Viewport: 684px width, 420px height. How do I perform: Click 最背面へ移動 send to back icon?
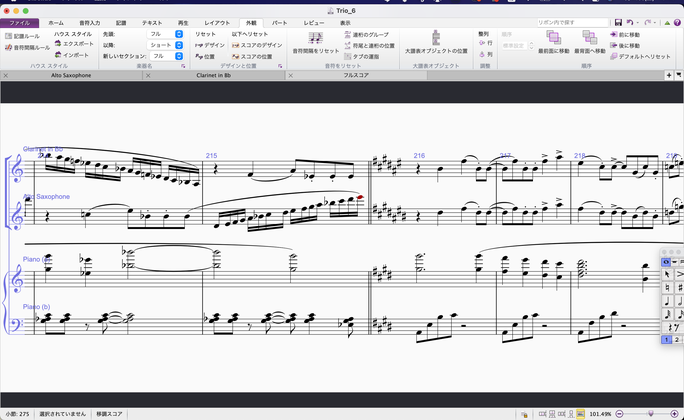click(590, 38)
